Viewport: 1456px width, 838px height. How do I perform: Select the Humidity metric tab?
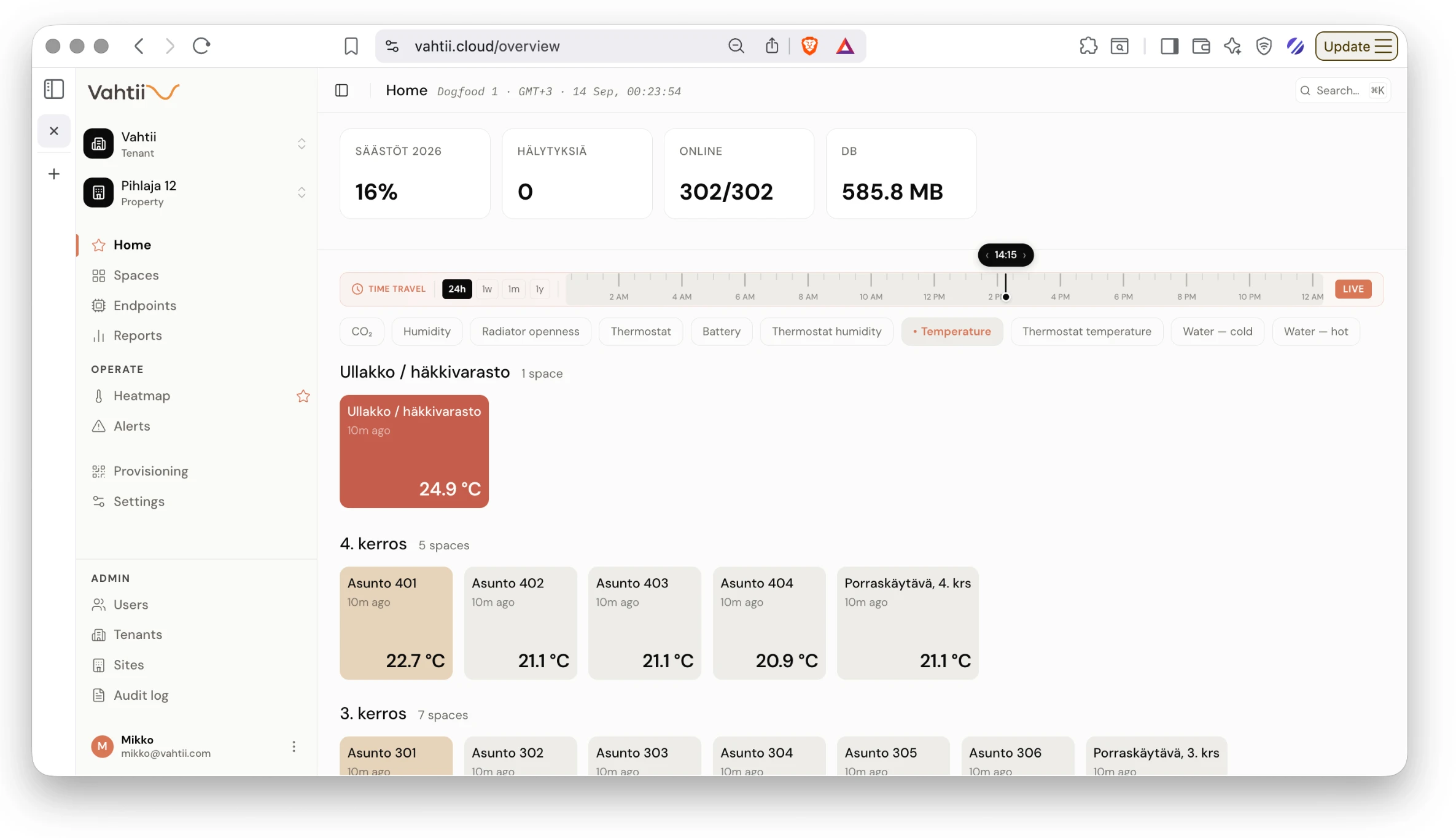(x=427, y=332)
